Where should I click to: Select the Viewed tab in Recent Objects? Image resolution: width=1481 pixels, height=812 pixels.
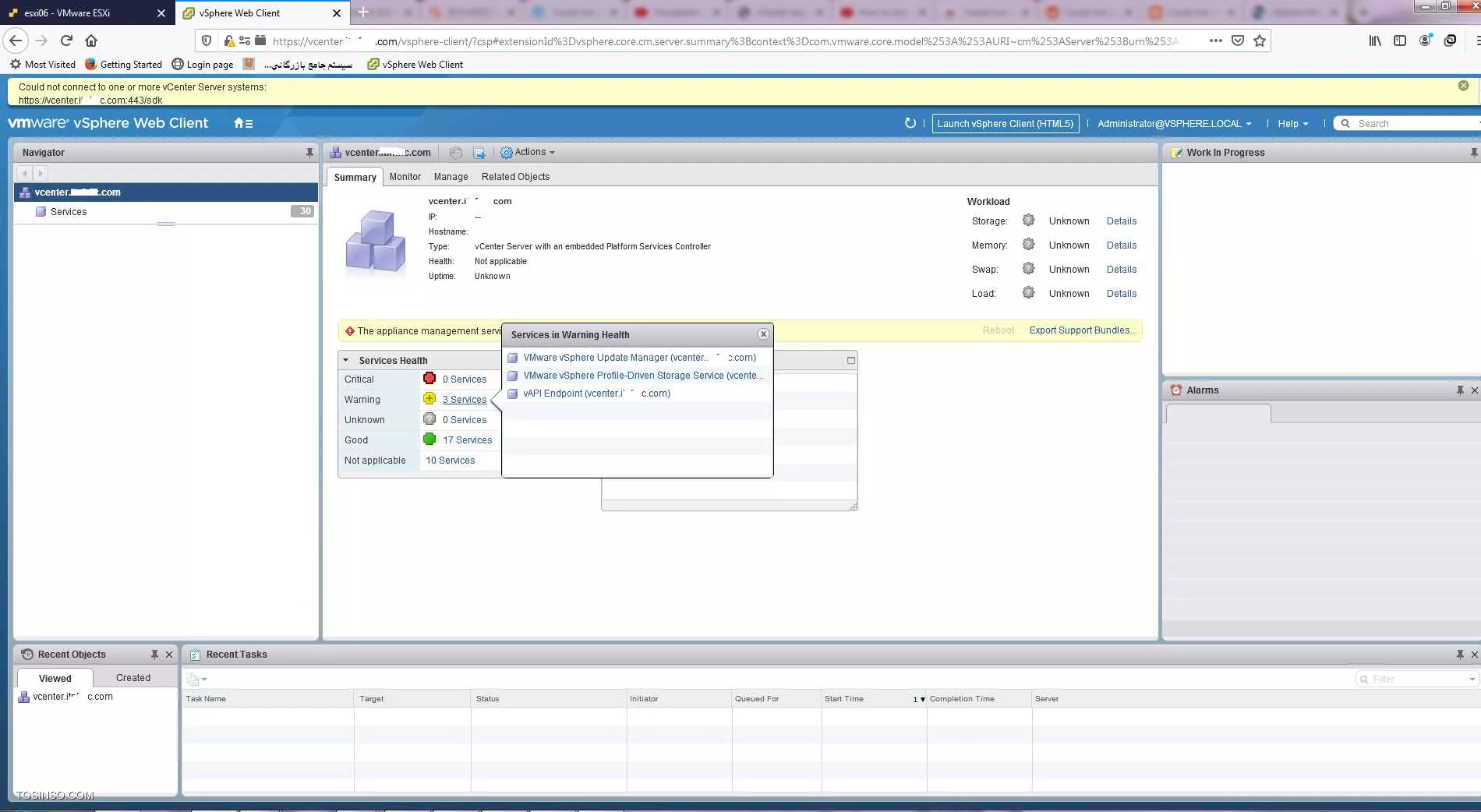55,678
